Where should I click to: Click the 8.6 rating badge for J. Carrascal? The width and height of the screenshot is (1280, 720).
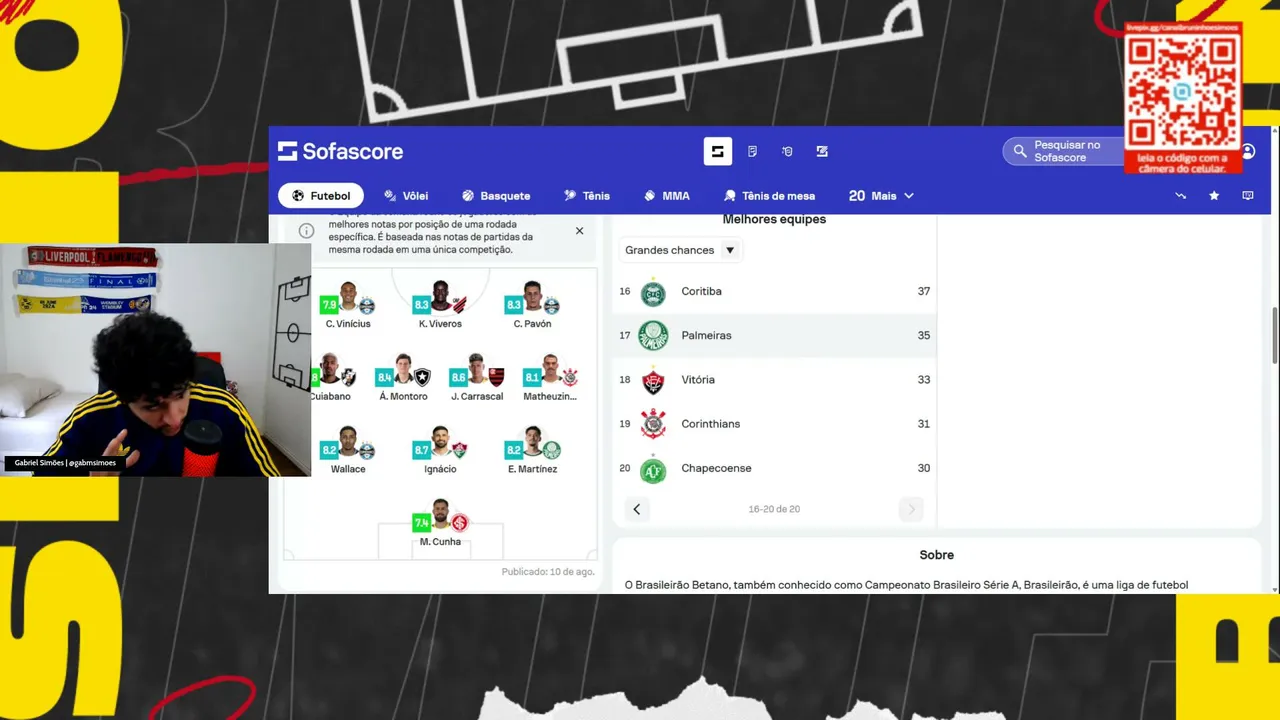point(458,378)
